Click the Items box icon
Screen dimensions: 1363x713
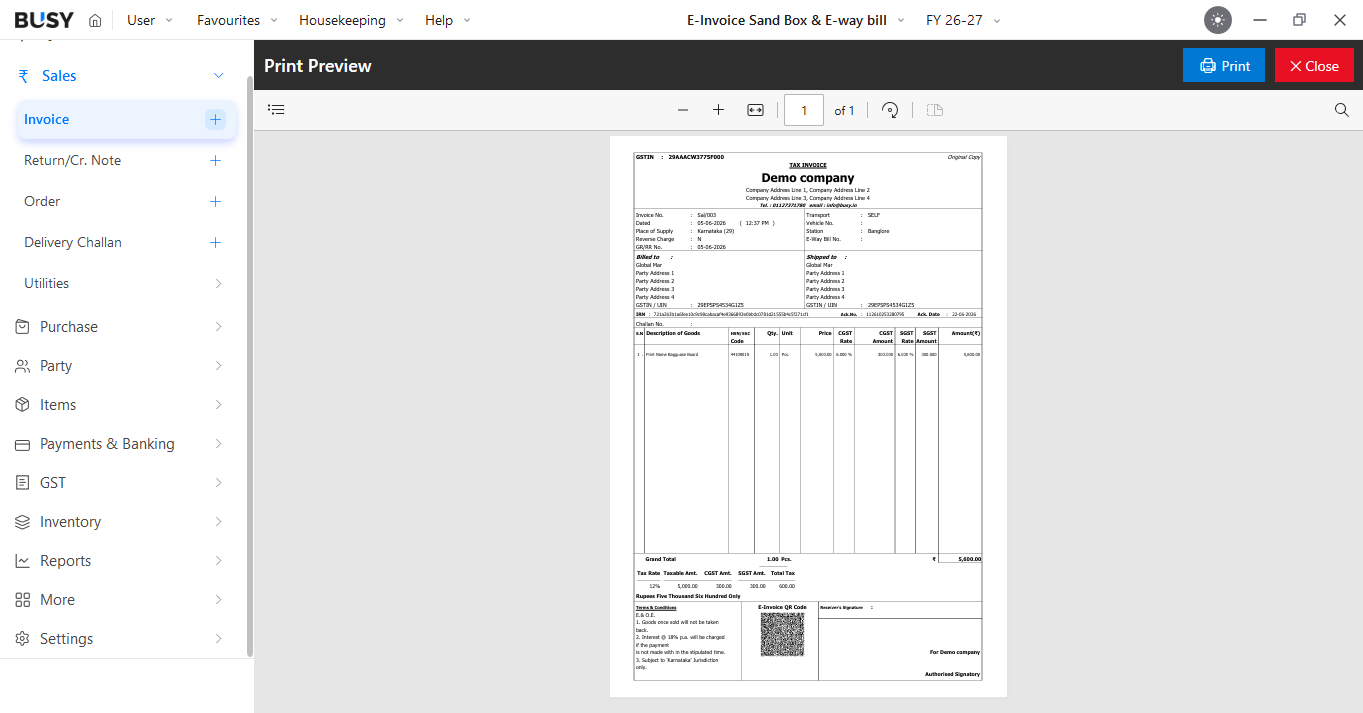click(22, 405)
